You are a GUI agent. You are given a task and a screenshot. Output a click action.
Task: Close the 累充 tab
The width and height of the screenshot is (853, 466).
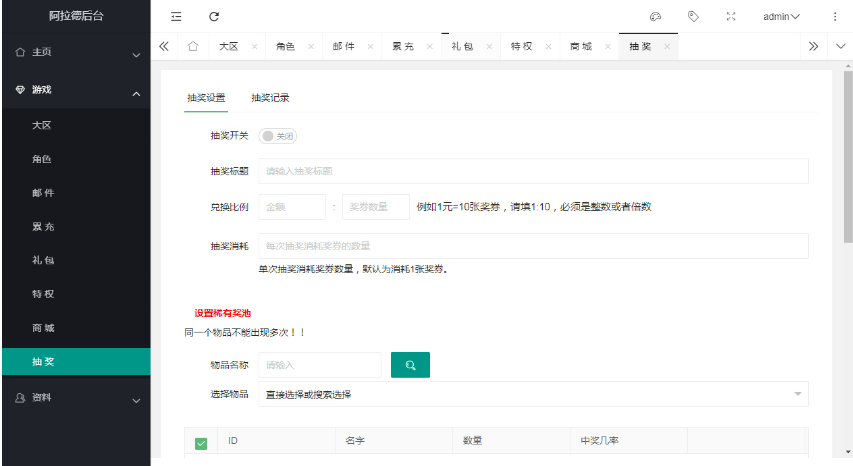click(x=430, y=46)
